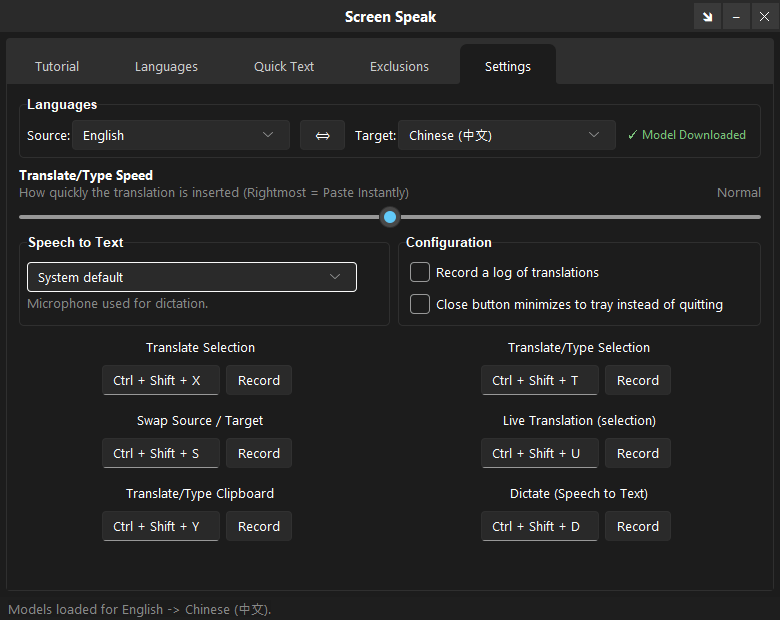Close the Screen Speak window
The height and width of the screenshot is (620, 780).
click(x=765, y=17)
